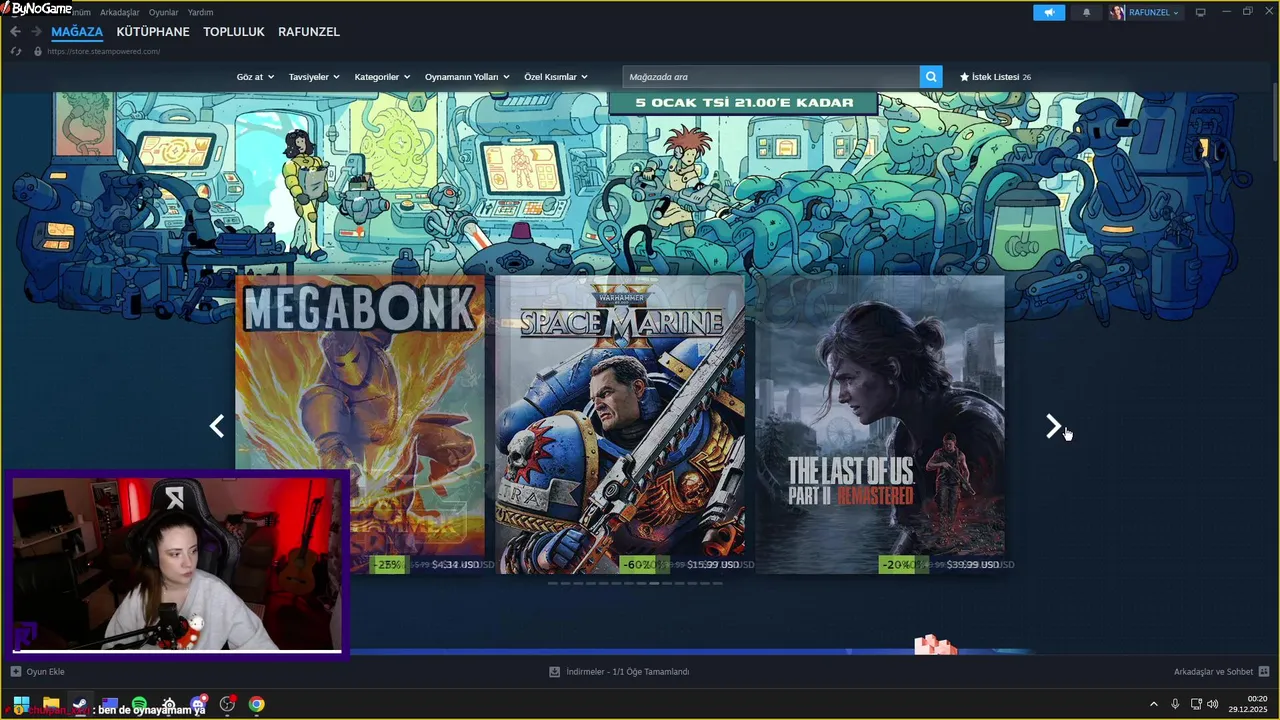Expand Göz at dropdown
The width and height of the screenshot is (1280, 720).
pyautogui.click(x=255, y=77)
